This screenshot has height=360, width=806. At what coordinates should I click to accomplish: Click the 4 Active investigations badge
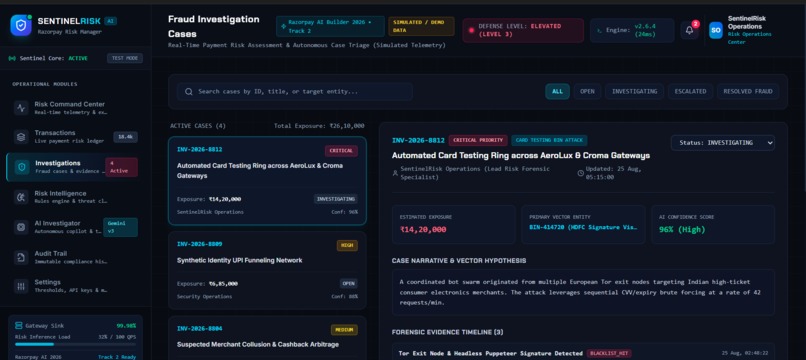[x=121, y=167]
